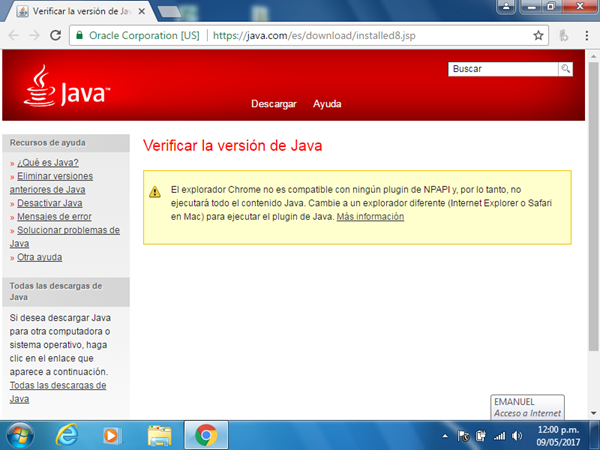Open the network signal tray icon
600x450 pixels.
499,435
